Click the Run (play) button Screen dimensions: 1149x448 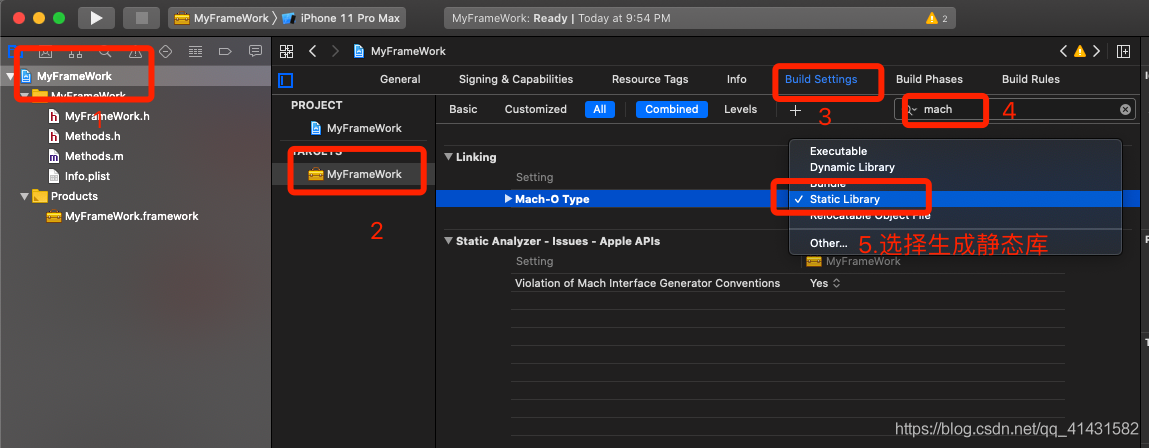point(96,18)
